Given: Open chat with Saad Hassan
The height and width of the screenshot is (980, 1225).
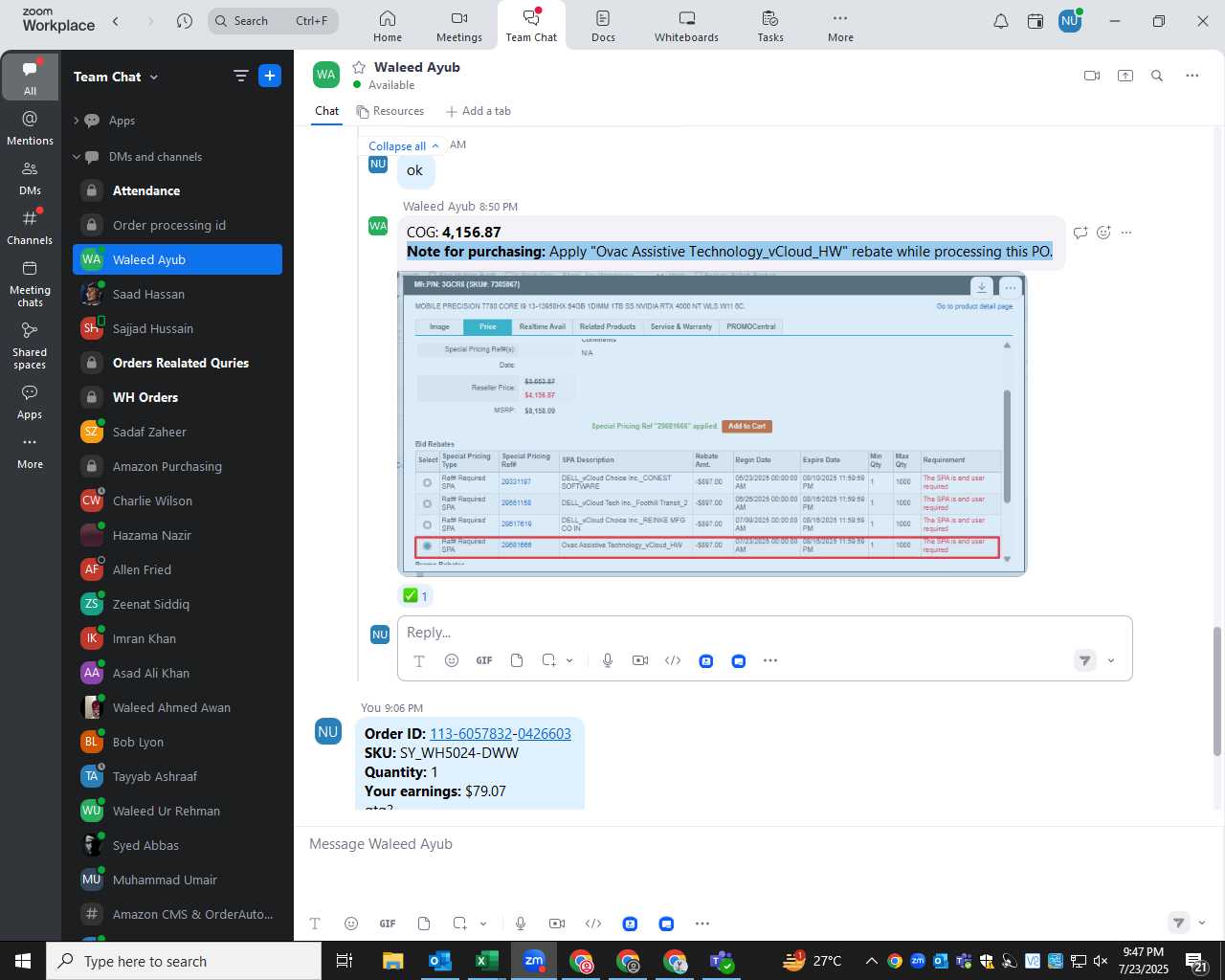Looking at the screenshot, I should pyautogui.click(x=177, y=294).
